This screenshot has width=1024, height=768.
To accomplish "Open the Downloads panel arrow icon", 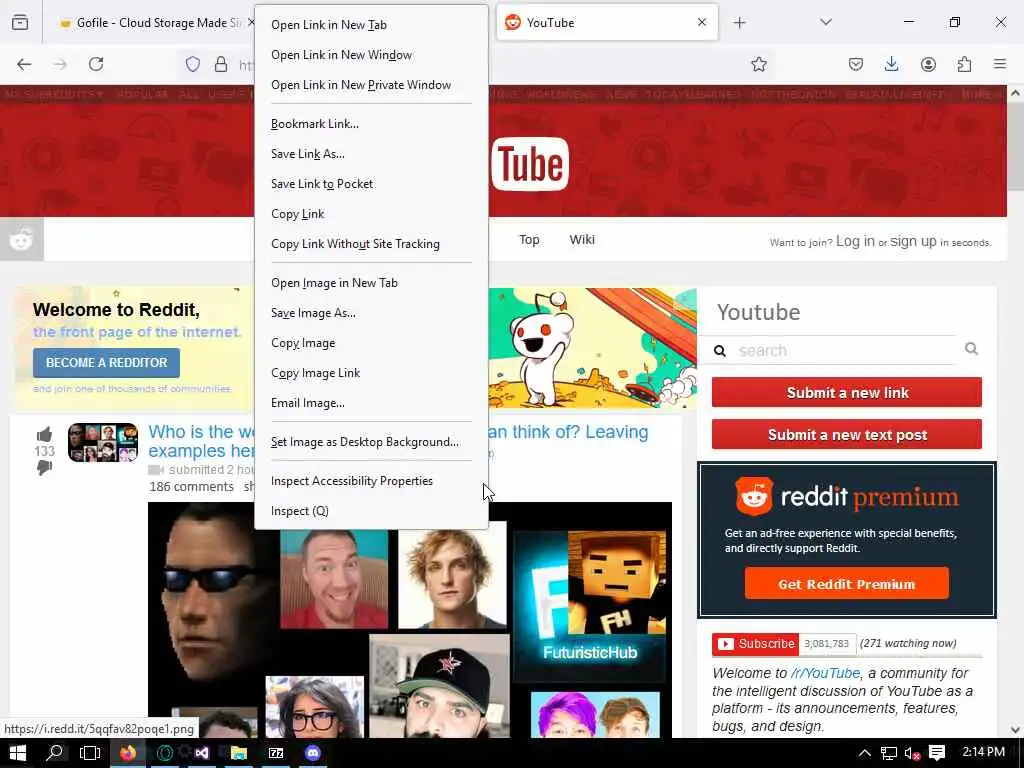I will (x=891, y=64).
